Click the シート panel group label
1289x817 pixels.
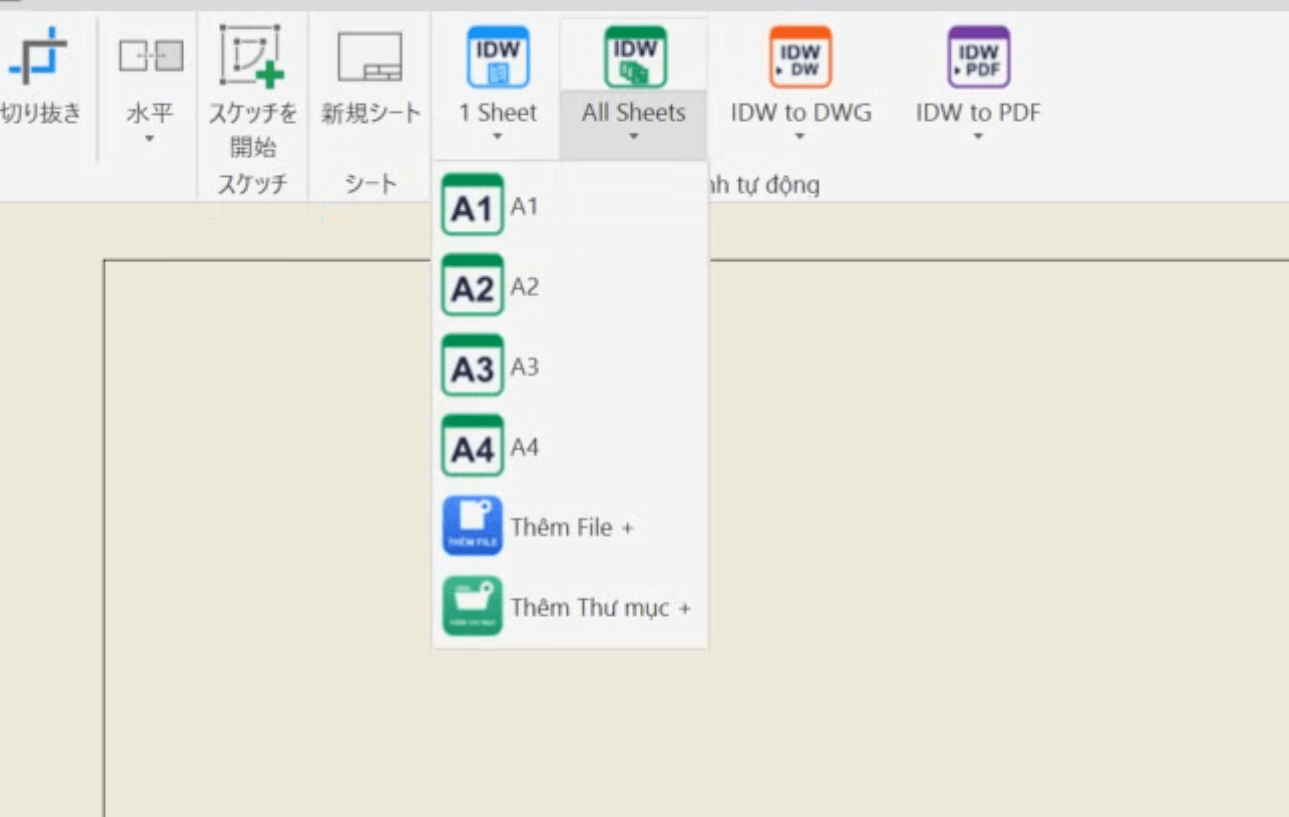point(370,184)
